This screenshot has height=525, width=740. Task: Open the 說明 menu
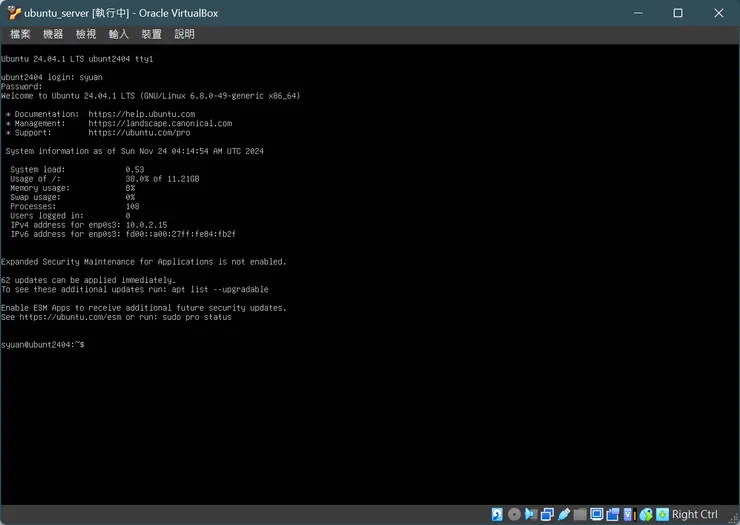[x=184, y=34]
